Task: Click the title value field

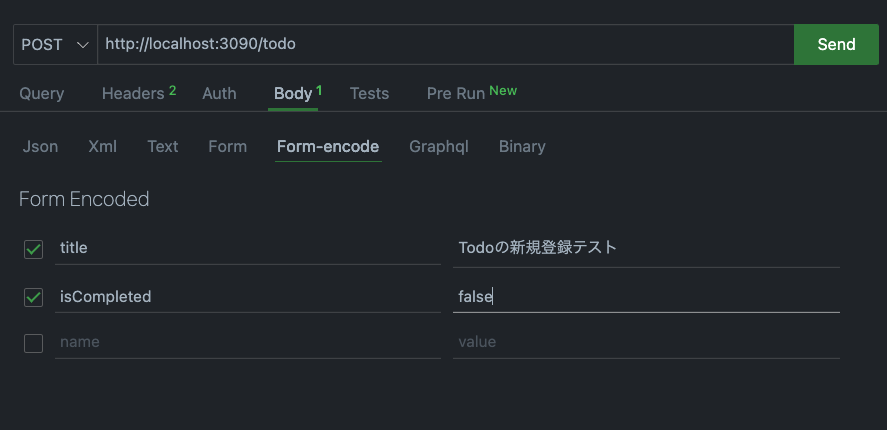Action: pos(646,249)
